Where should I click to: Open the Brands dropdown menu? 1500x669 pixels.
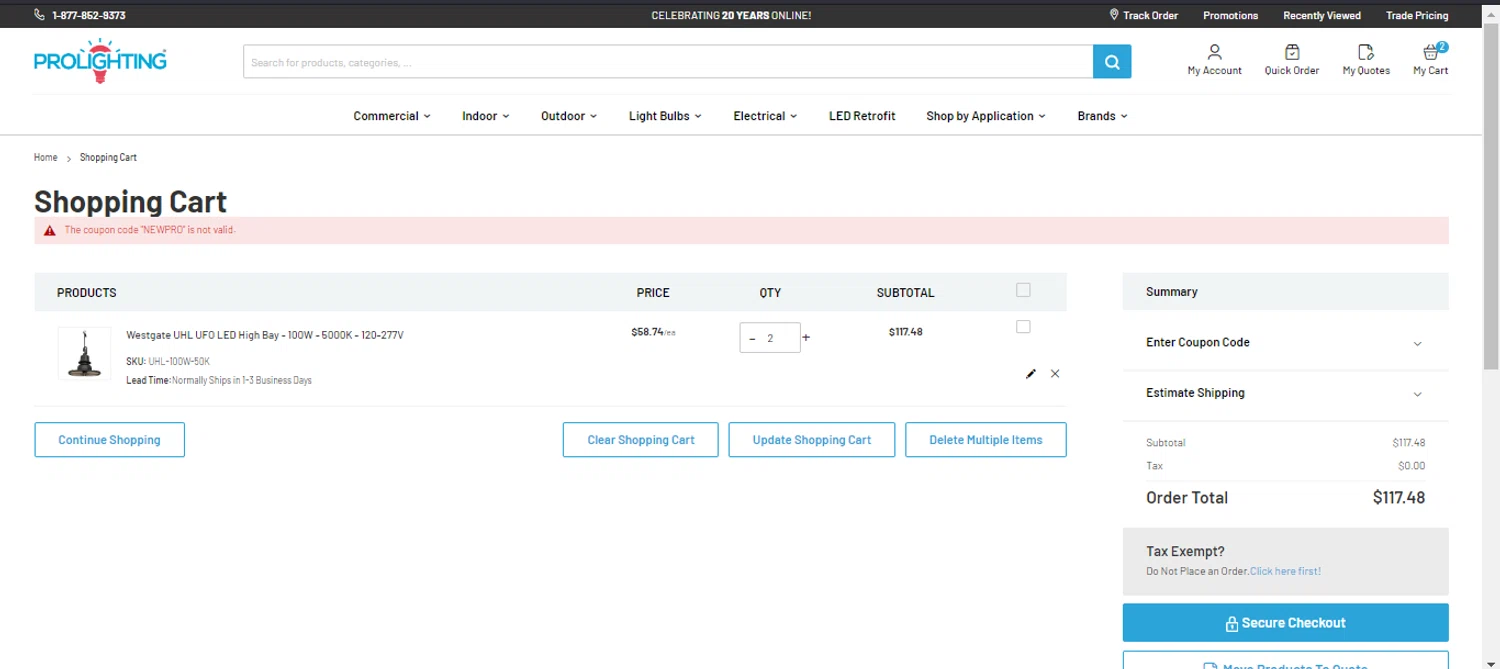1102,116
